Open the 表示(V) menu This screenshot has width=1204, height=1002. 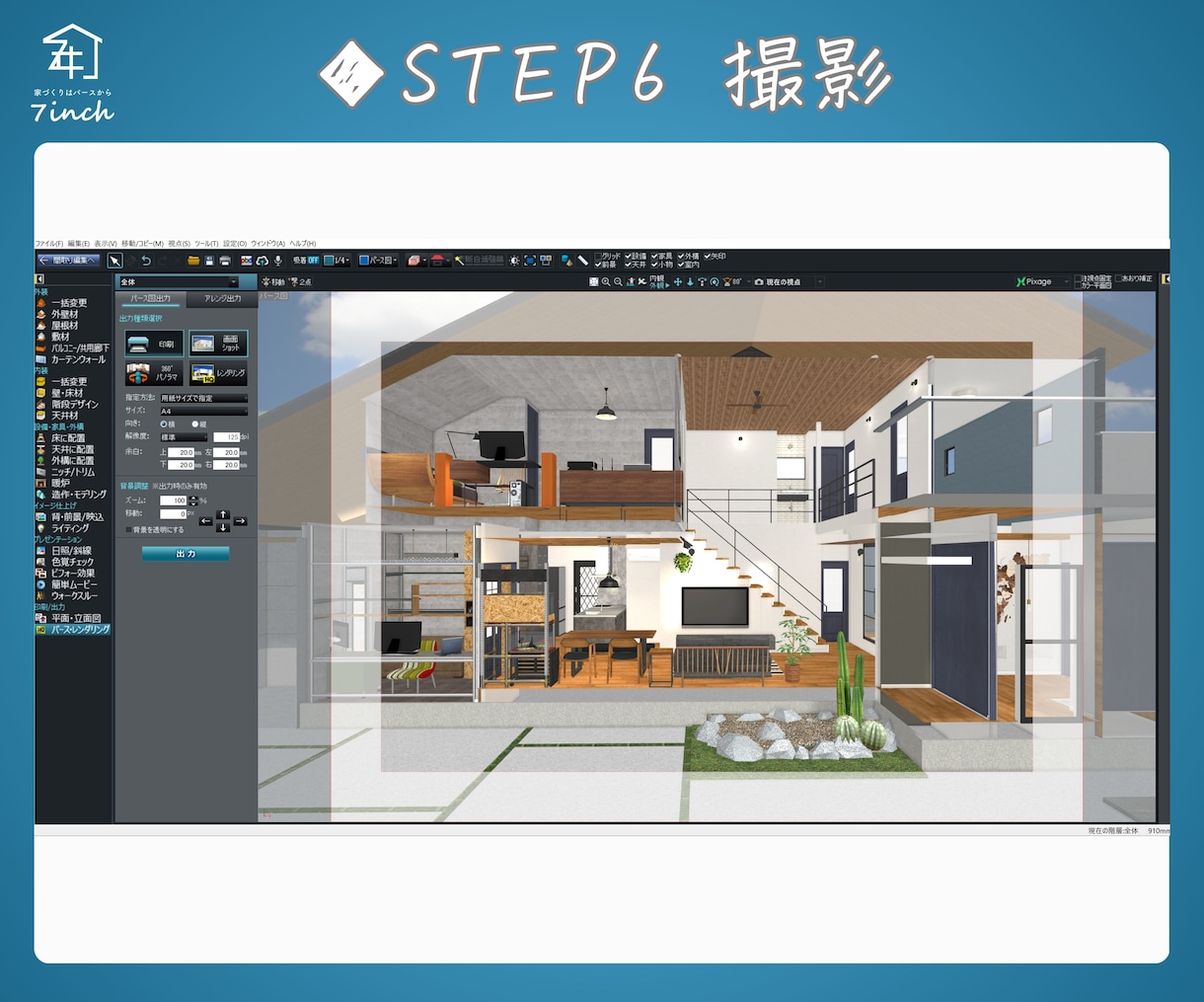[x=106, y=244]
